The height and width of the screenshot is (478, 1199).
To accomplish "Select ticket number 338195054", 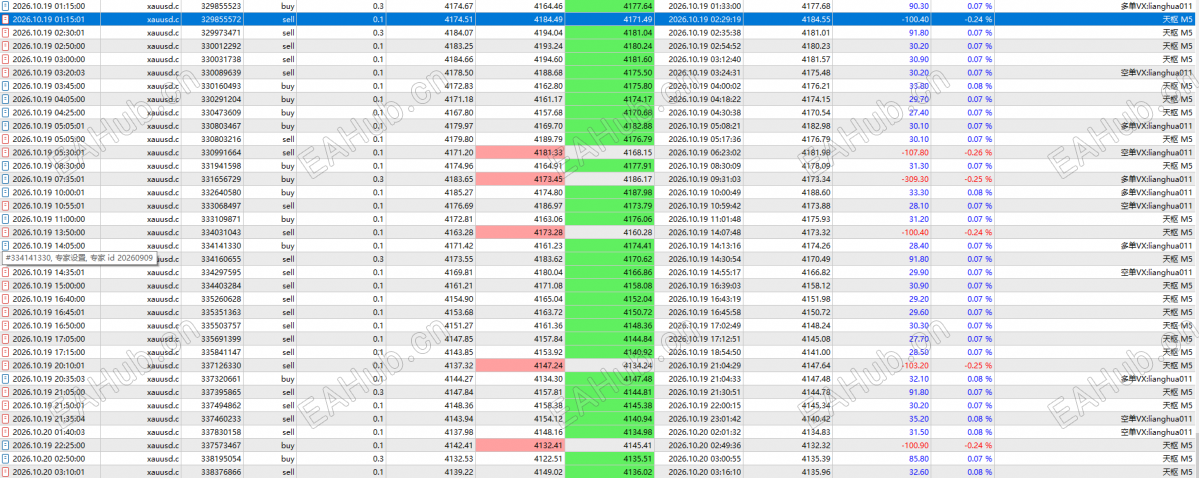I will pyautogui.click(x=221, y=458).
